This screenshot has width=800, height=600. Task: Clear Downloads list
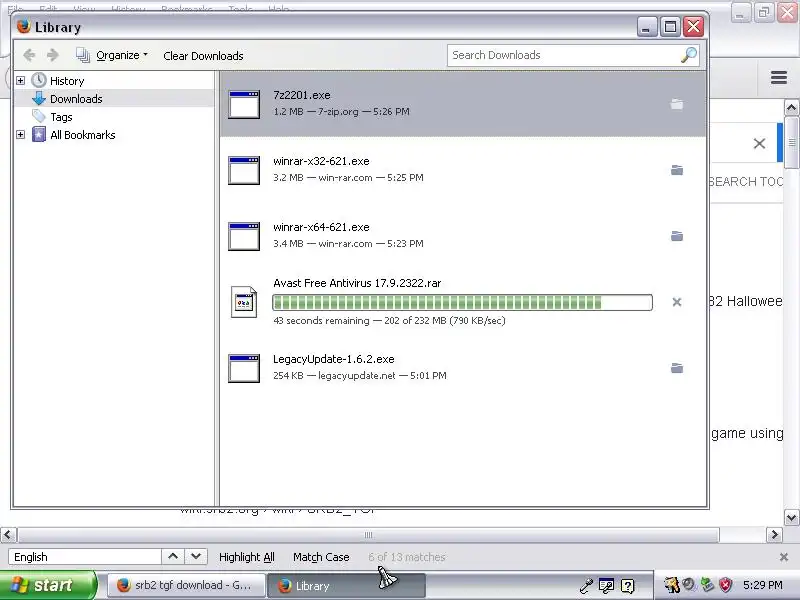pyautogui.click(x=203, y=56)
